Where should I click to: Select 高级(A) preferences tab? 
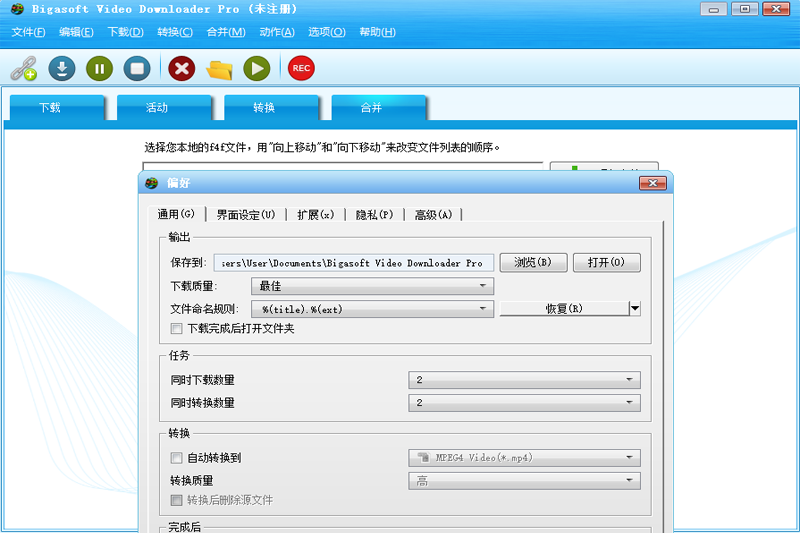(433, 215)
